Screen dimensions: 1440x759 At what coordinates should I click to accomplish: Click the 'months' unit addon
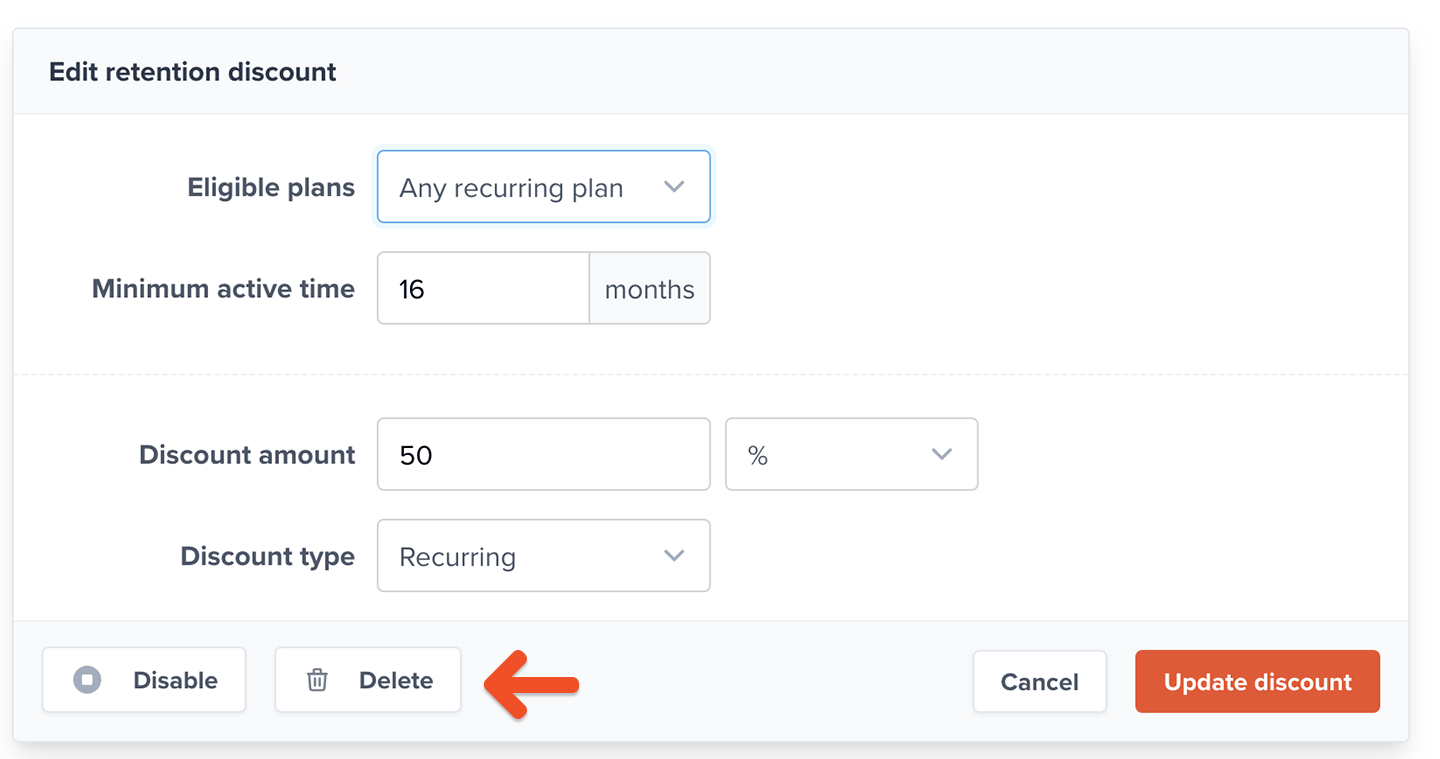click(x=650, y=289)
